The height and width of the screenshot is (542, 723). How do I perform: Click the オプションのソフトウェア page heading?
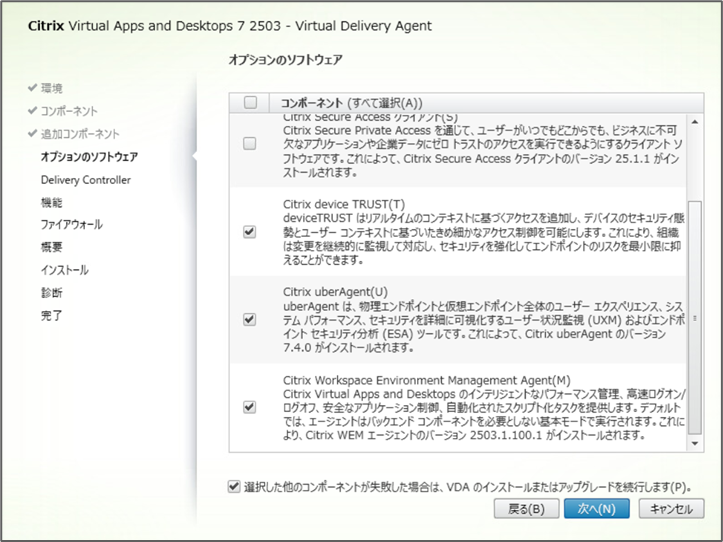pyautogui.click(x=285, y=60)
